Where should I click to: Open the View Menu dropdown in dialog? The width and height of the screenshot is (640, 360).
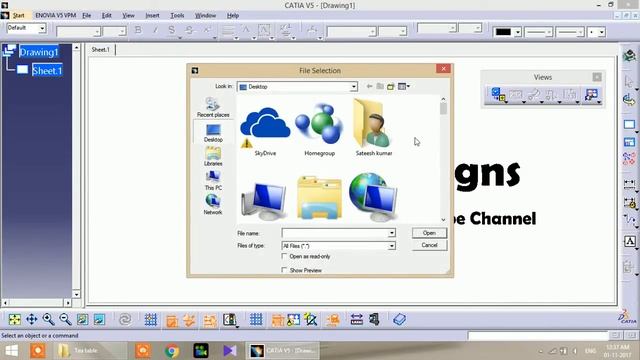(x=404, y=86)
